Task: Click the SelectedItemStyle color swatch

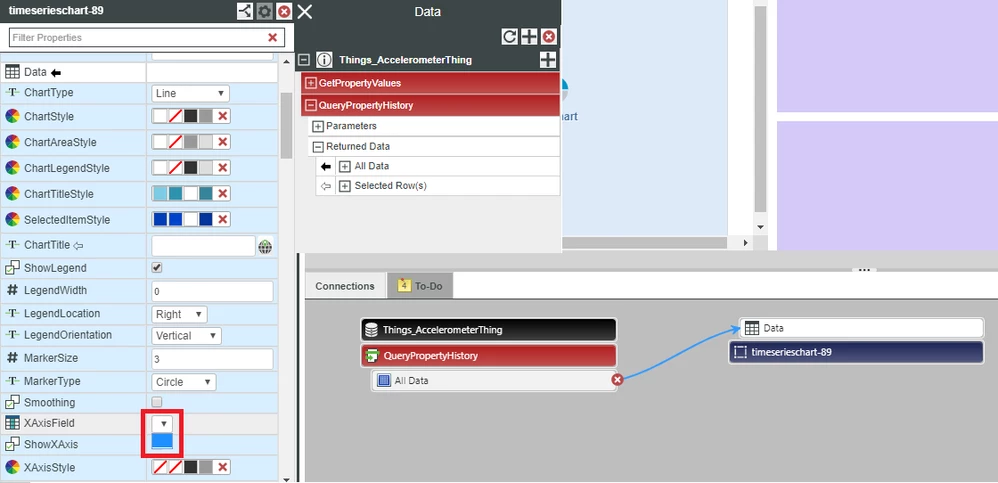Action: (x=183, y=220)
